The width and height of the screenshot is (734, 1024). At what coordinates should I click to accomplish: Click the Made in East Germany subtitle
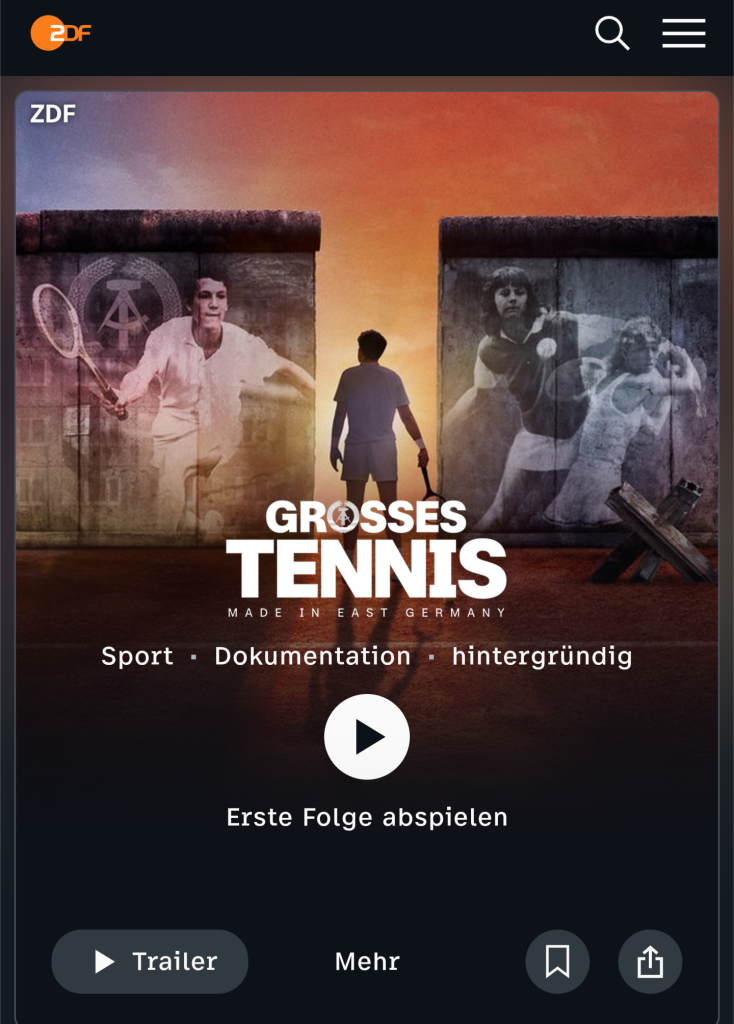tap(366, 613)
